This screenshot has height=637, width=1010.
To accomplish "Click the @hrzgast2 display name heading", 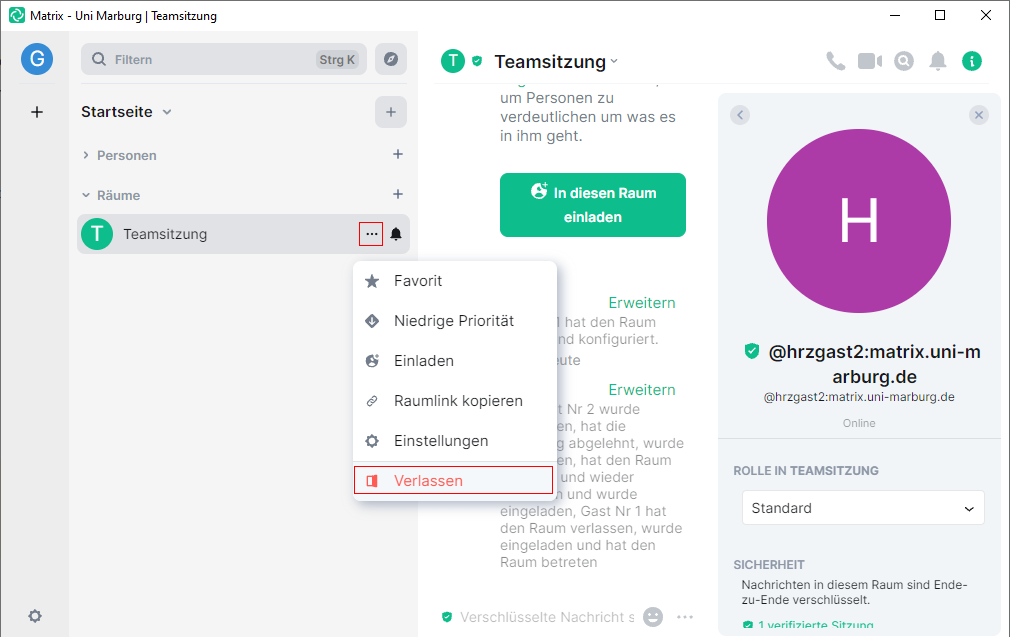I will tap(874, 364).
